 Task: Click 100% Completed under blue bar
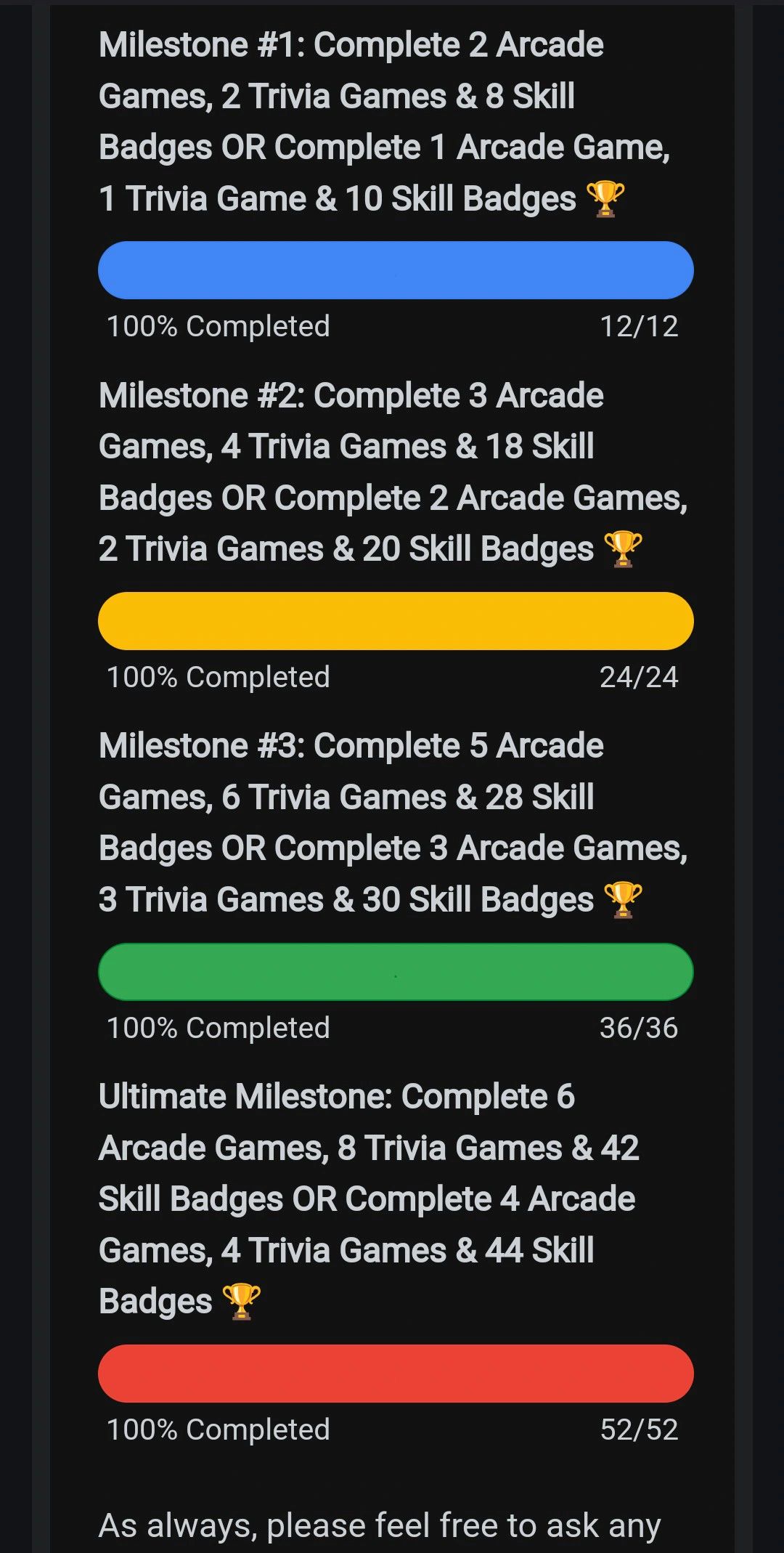click(x=218, y=327)
